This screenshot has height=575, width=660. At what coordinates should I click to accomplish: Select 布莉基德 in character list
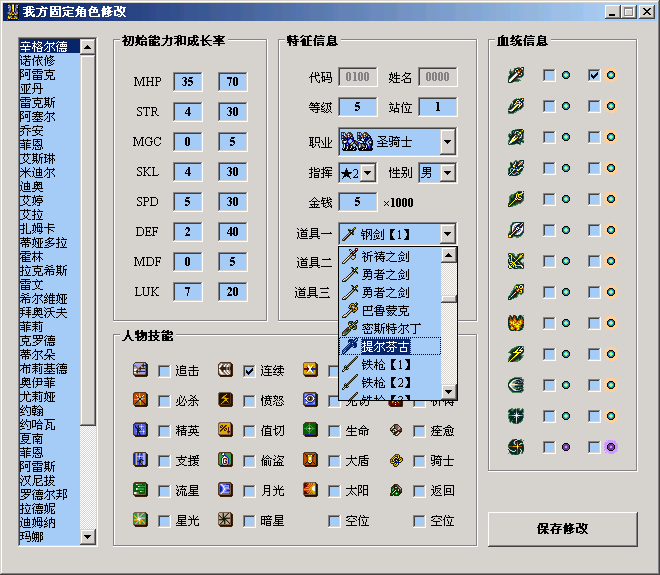click(x=49, y=368)
